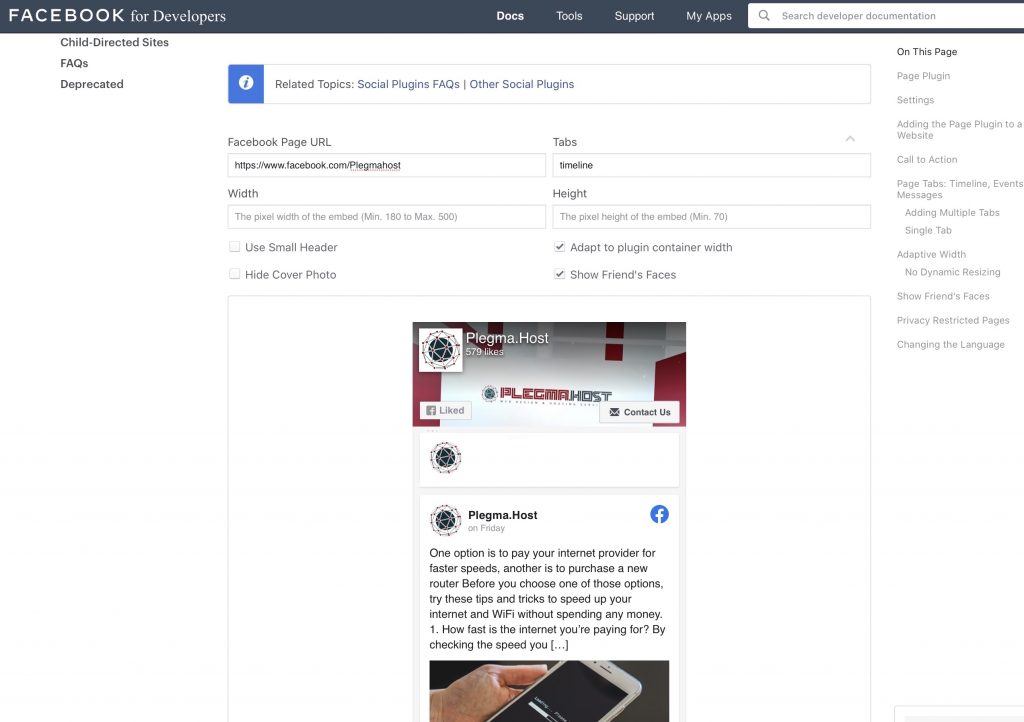Click the Plegma.Host post author avatar

445,520
